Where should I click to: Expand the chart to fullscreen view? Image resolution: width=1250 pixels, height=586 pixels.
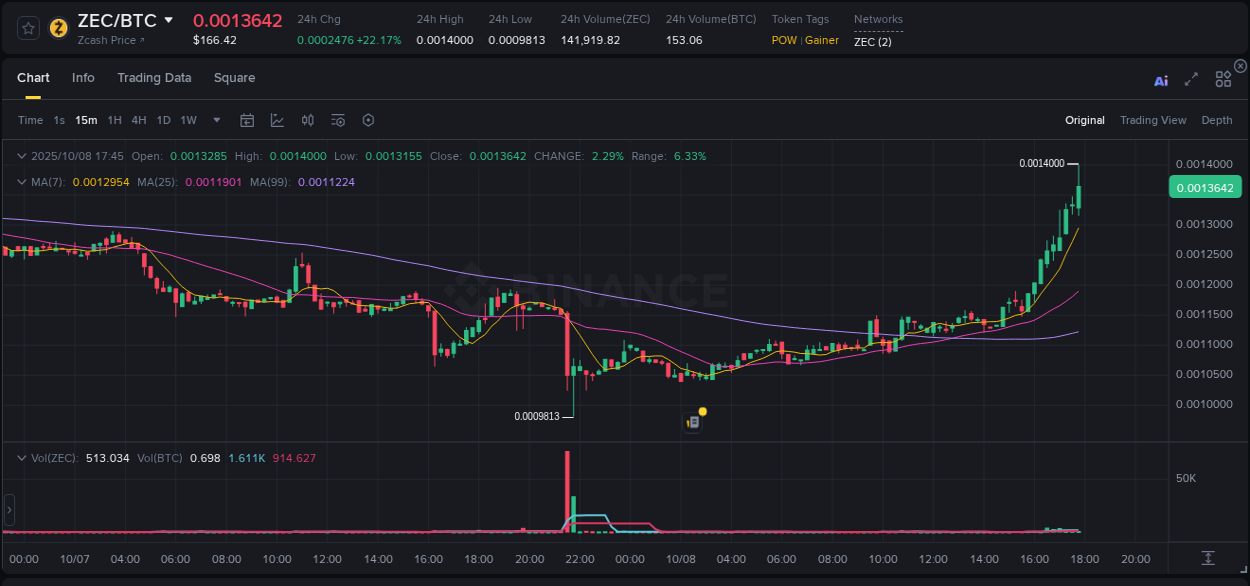1191,81
